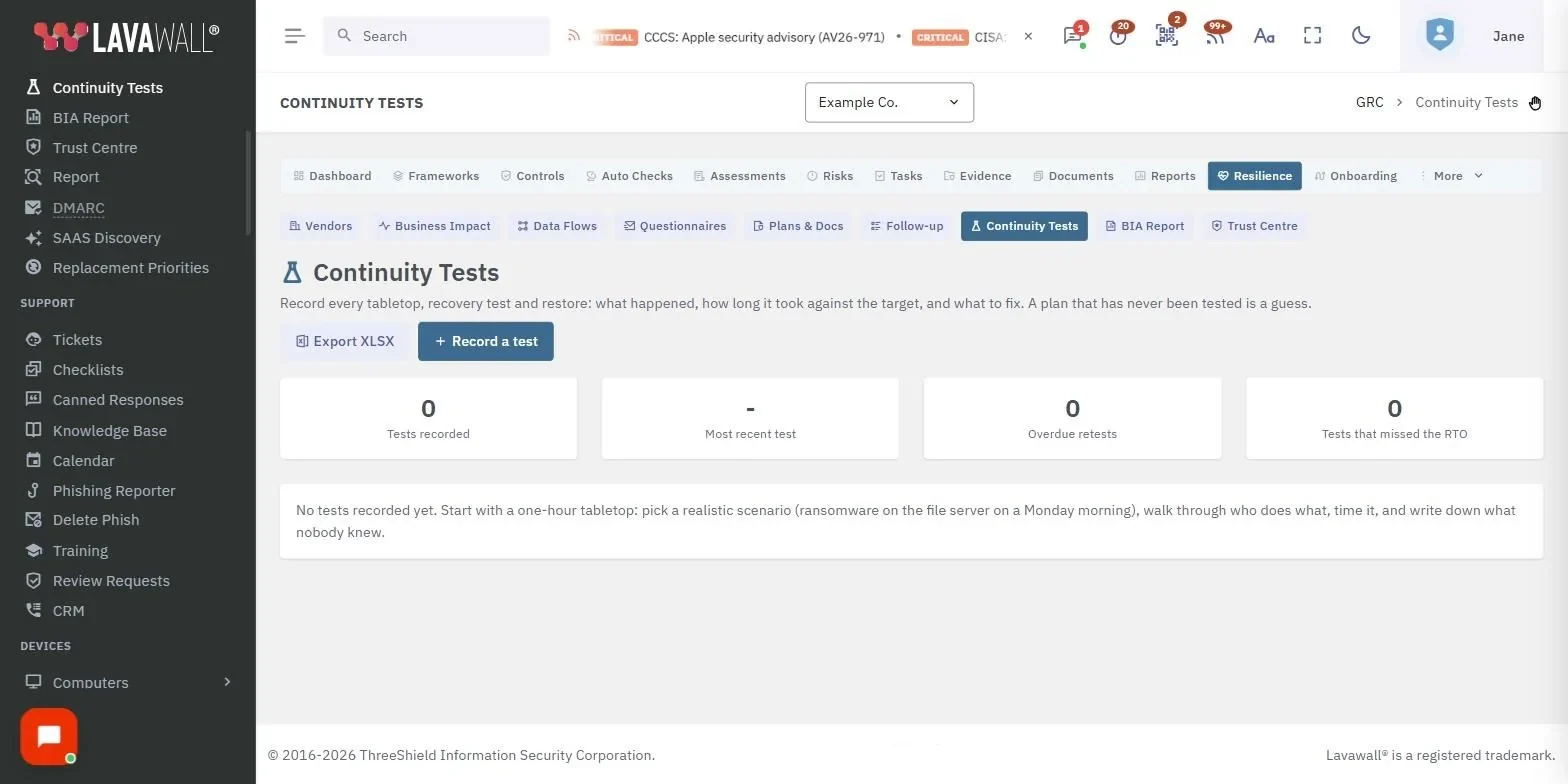Open the clock icon with badge 20
The width and height of the screenshot is (1568, 784).
1118,36
